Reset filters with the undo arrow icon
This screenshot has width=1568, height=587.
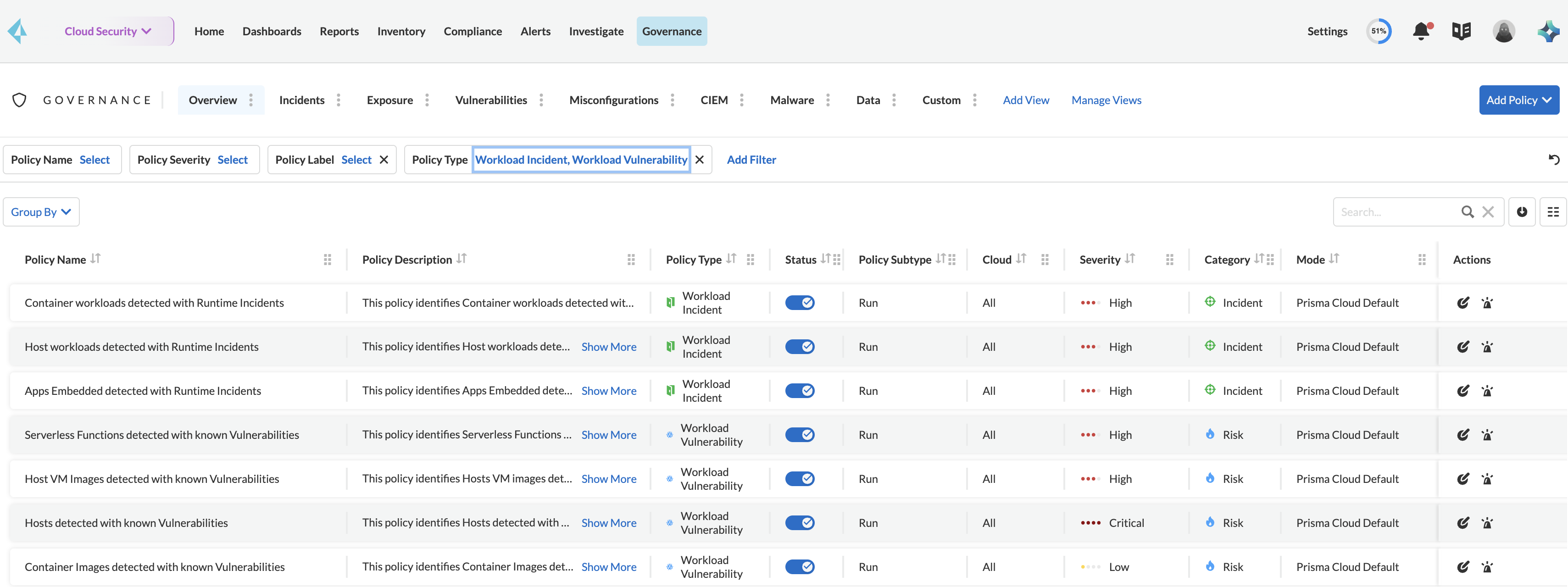(1554, 160)
